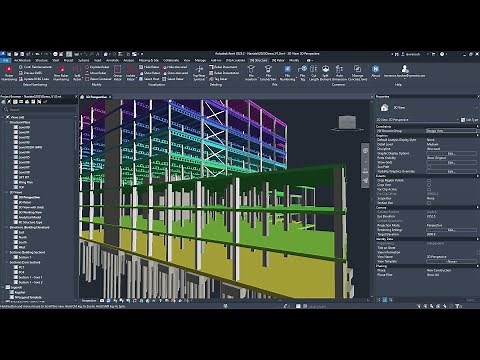Collapse the Constraints section in Properties

coord(478,126)
